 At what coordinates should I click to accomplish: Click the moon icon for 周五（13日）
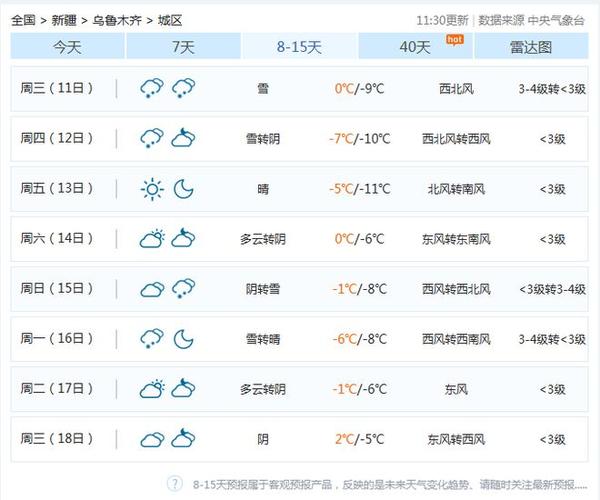point(183,189)
